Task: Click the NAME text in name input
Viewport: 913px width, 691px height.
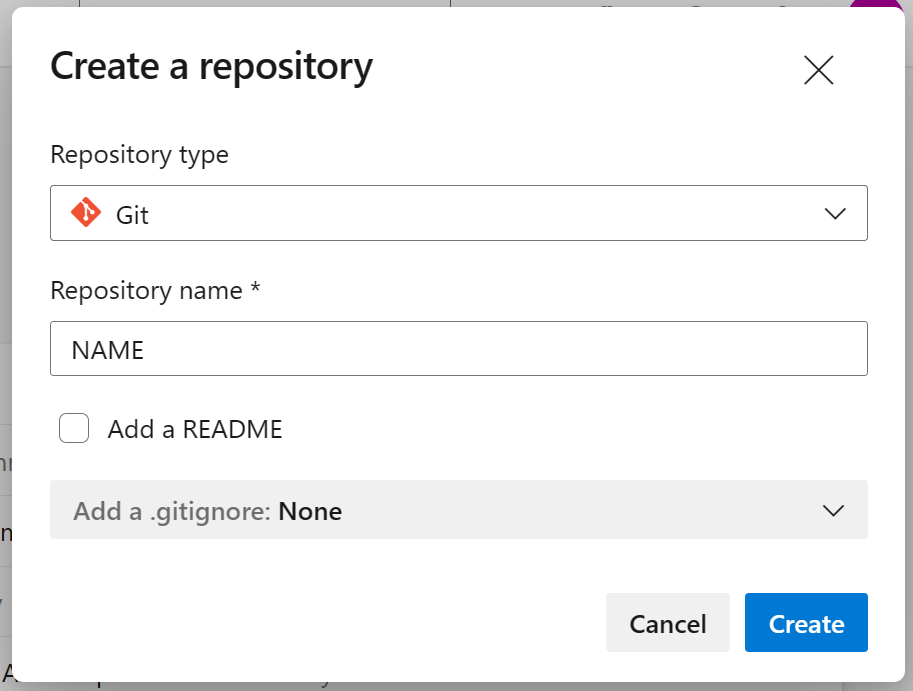Action: [108, 350]
